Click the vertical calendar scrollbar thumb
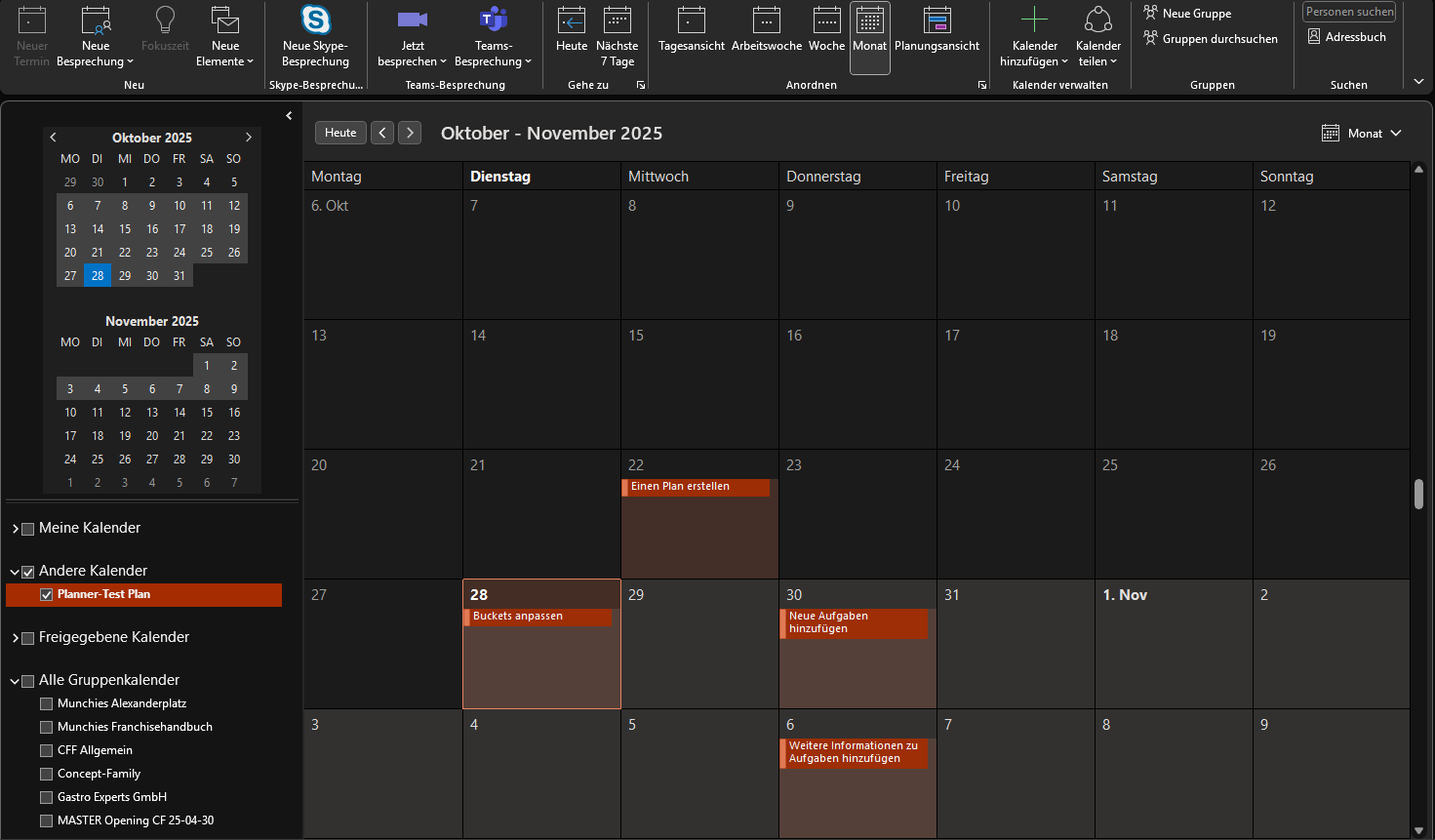 (x=1418, y=494)
